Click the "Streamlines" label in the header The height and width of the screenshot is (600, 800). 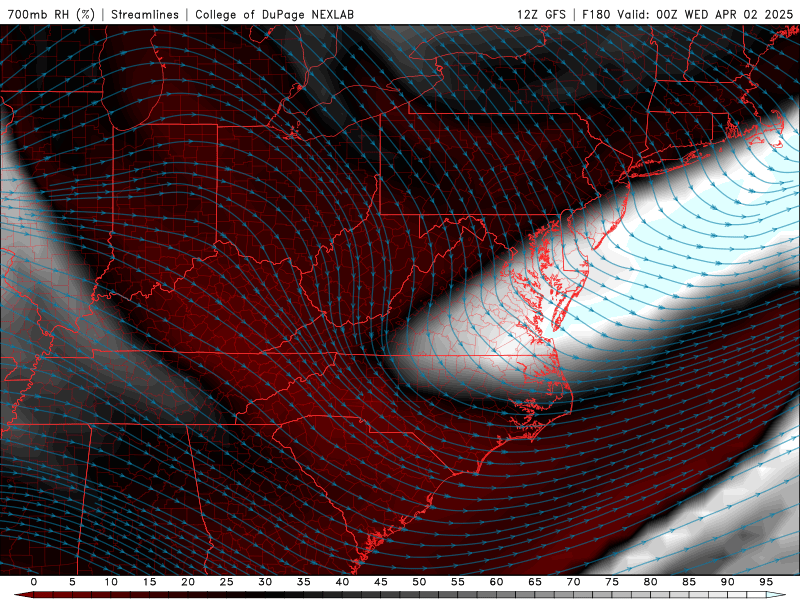tap(145, 14)
